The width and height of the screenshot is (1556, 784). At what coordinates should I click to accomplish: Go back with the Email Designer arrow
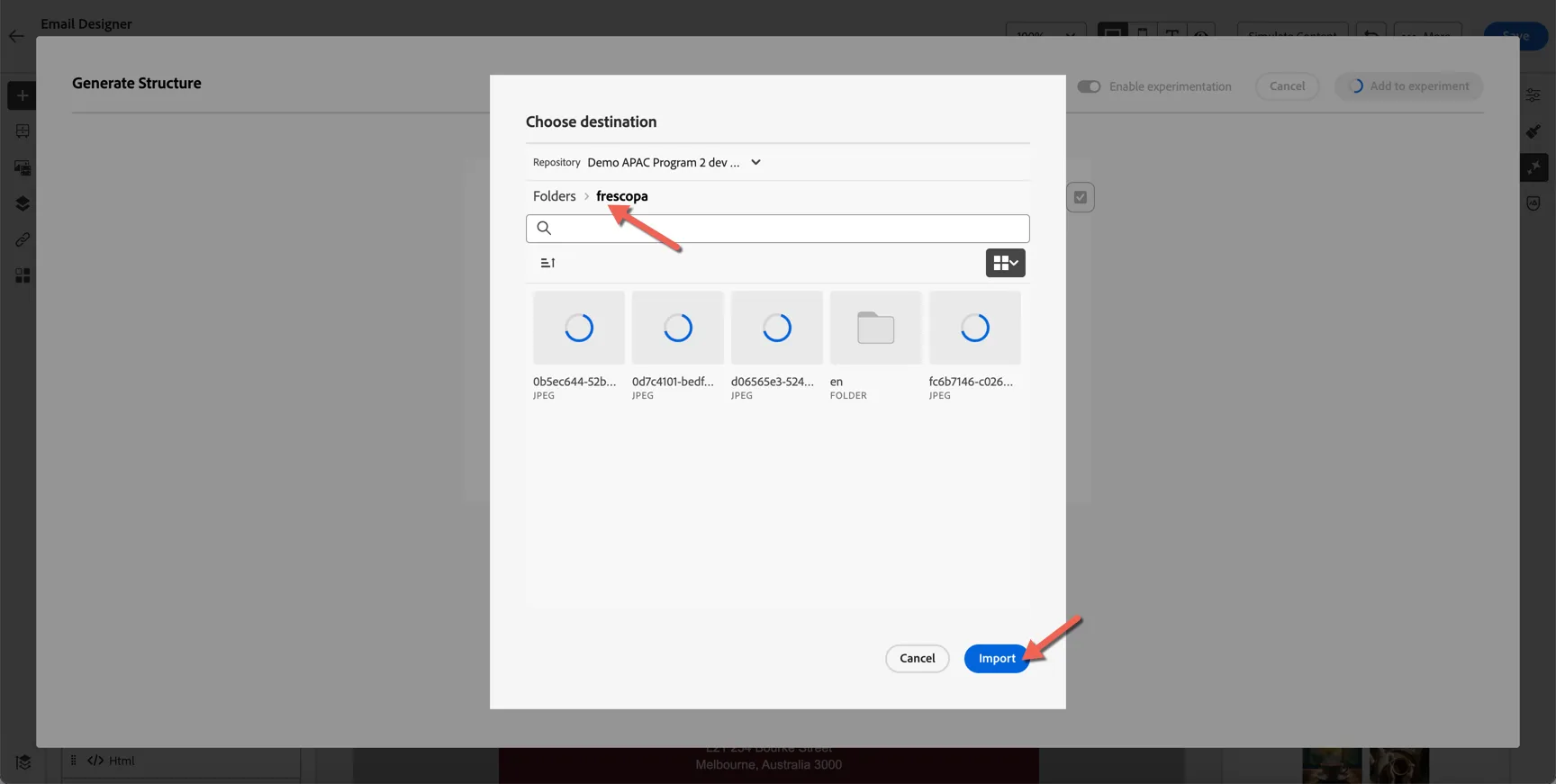point(16,36)
